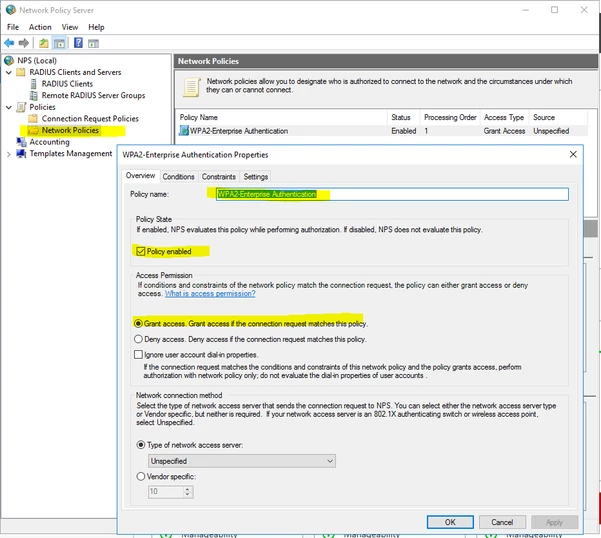Click the Policy Name column header
The height and width of the screenshot is (538, 601).
pos(281,117)
